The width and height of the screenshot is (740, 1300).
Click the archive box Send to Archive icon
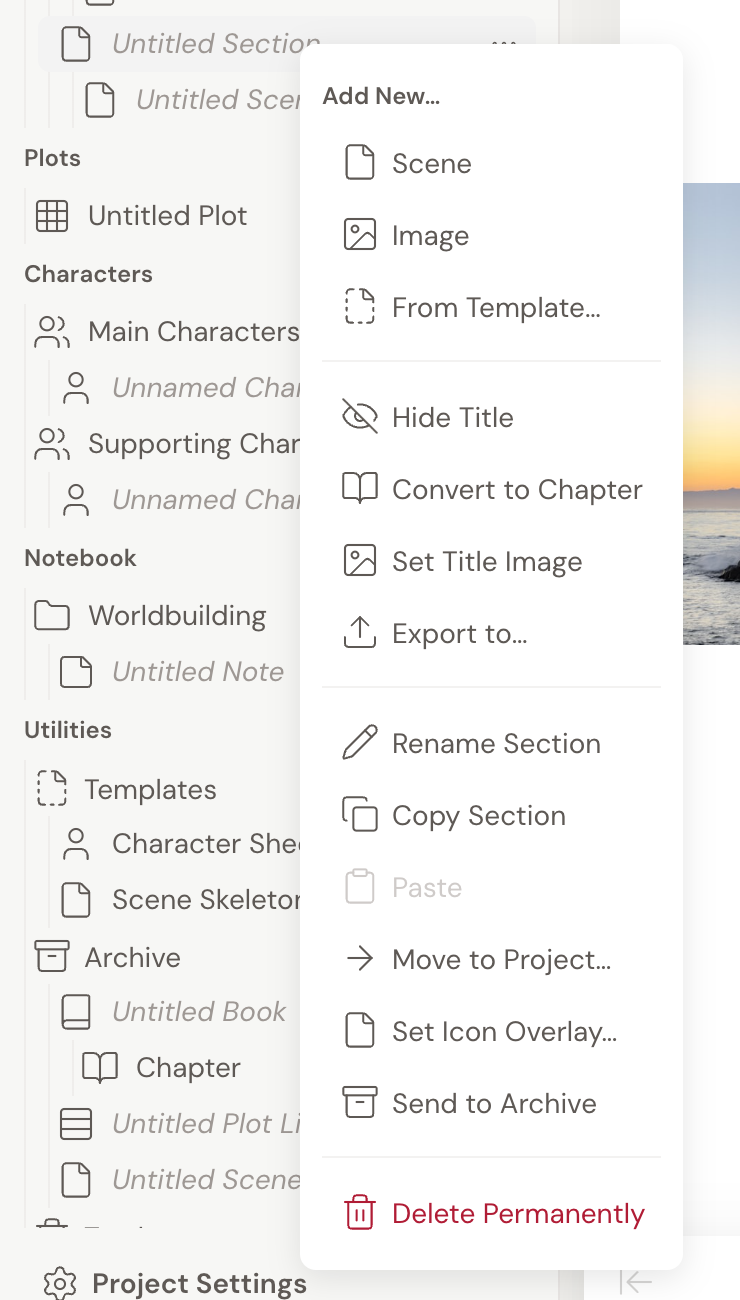tap(359, 1103)
